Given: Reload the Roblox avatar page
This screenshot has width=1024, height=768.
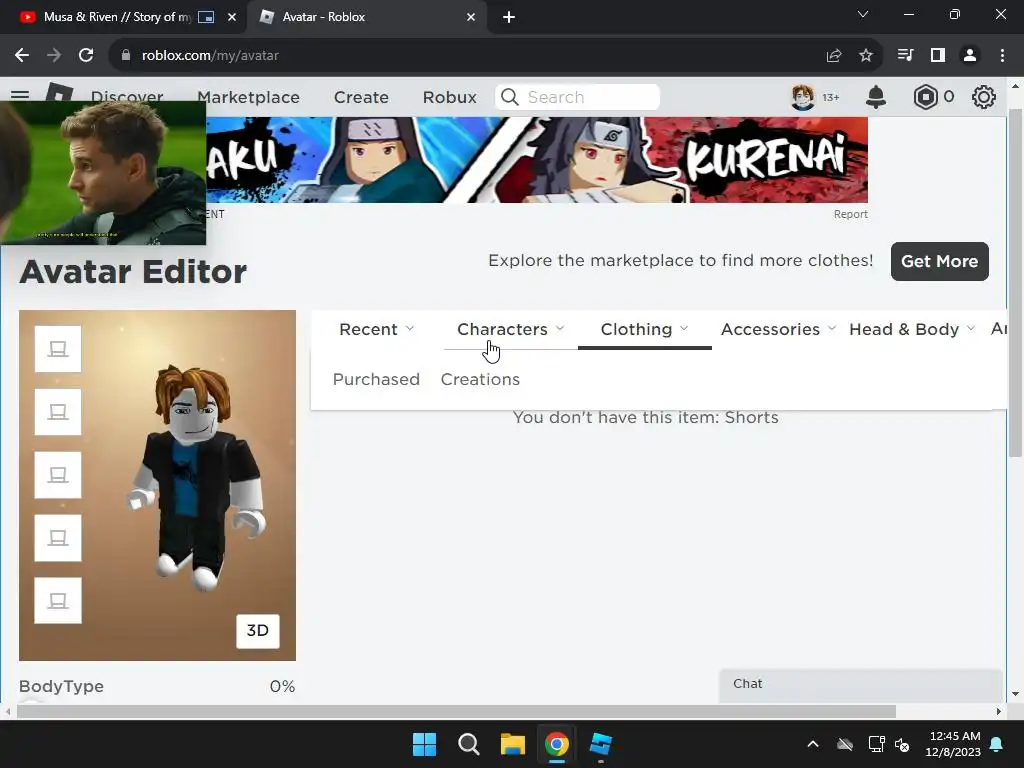Looking at the screenshot, I should [86, 56].
